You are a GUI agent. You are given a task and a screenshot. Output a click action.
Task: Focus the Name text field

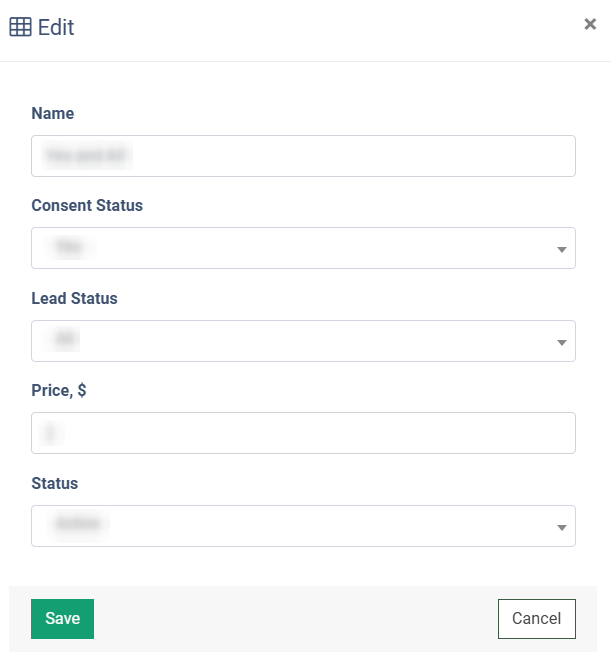(303, 156)
